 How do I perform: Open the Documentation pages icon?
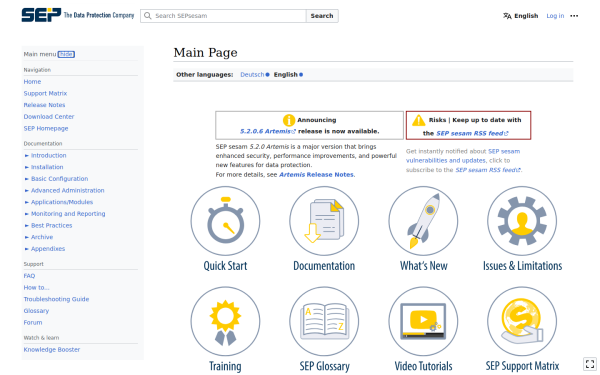click(x=324, y=221)
